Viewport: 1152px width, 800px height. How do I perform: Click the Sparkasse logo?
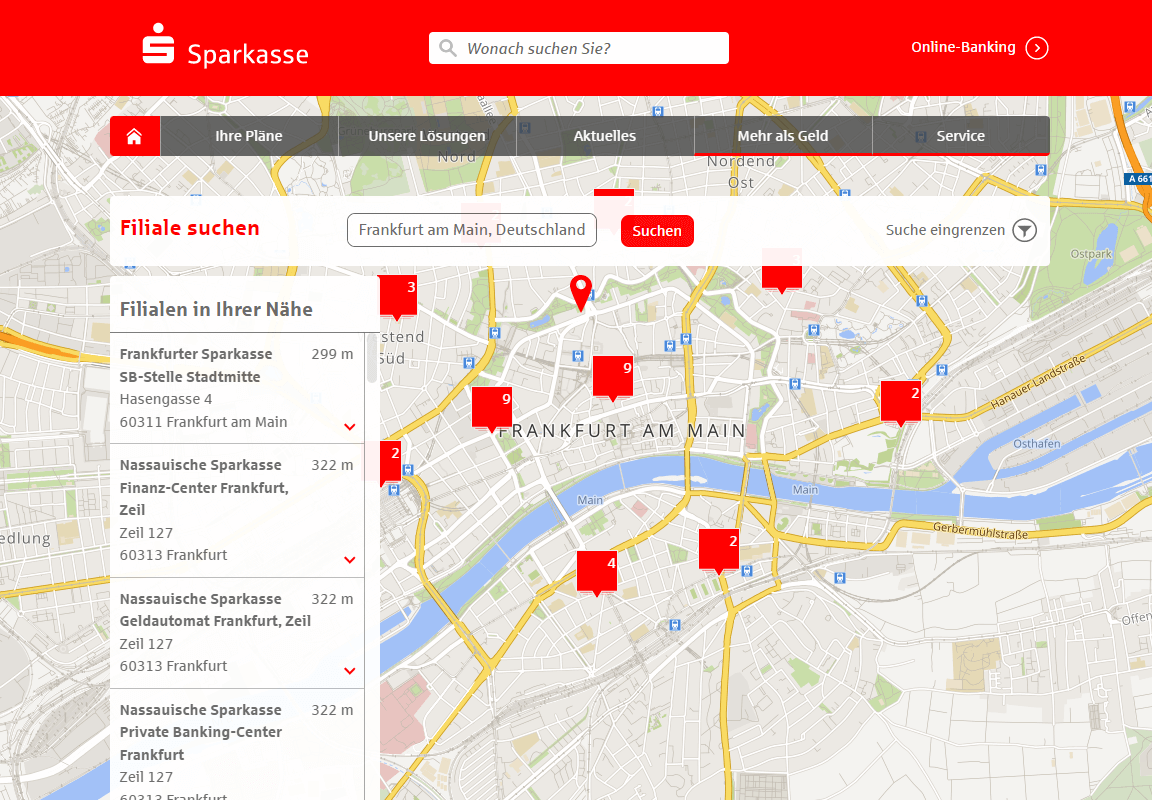(x=226, y=46)
